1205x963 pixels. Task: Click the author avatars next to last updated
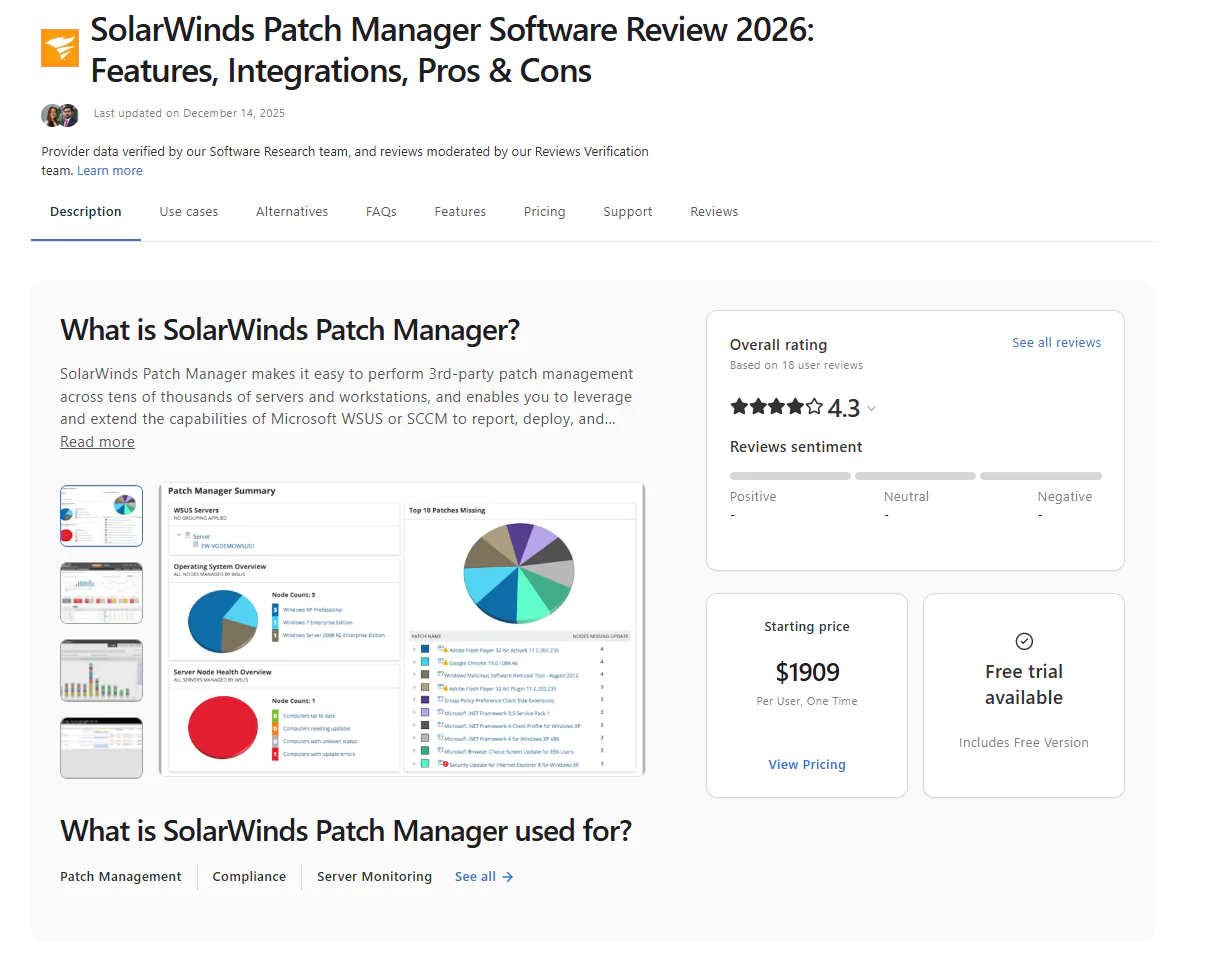pyautogui.click(x=60, y=115)
